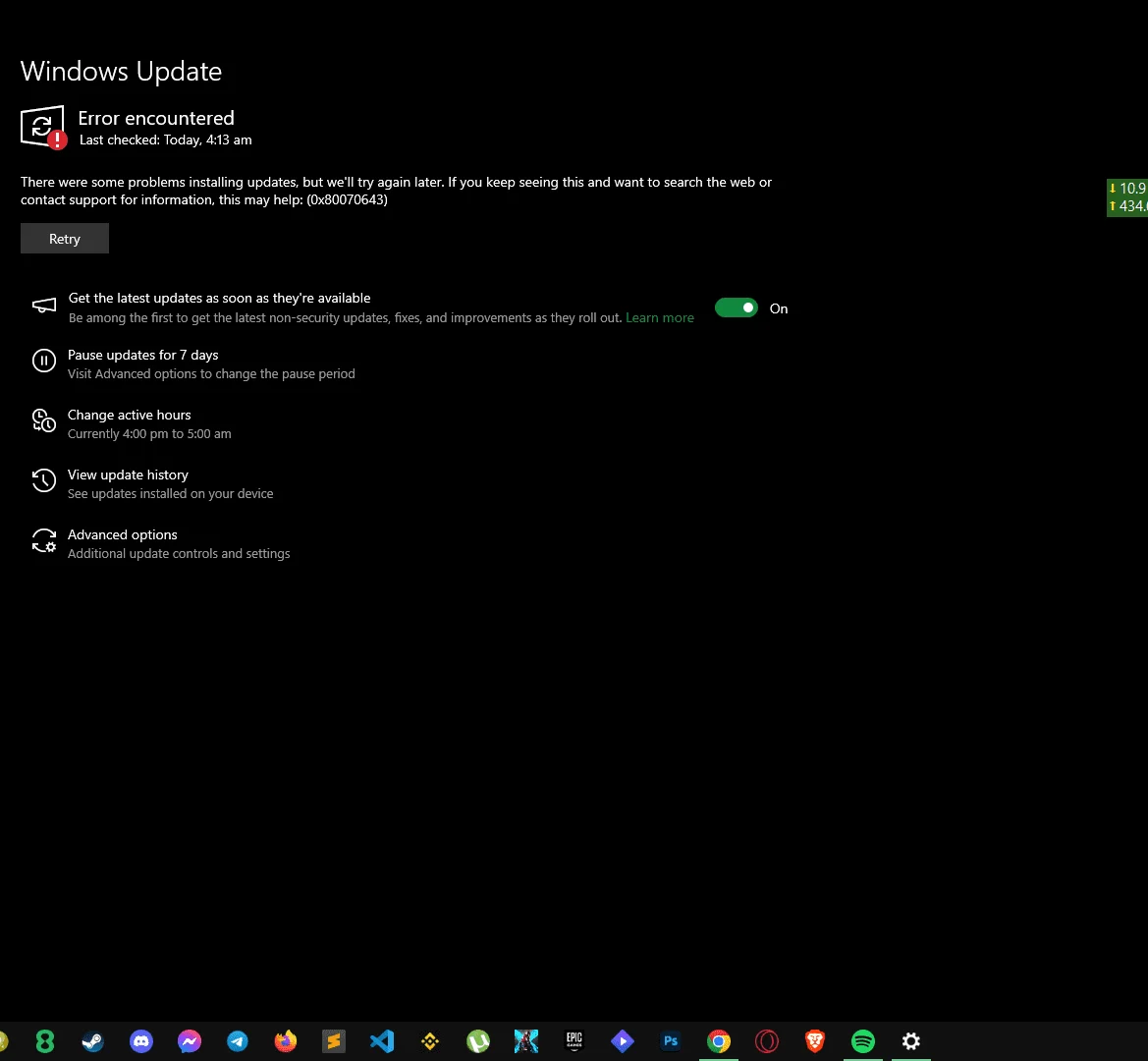Screen dimensions: 1148x1061
Task: Open Opera browser from the taskbar
Action: pyautogui.click(x=767, y=1041)
